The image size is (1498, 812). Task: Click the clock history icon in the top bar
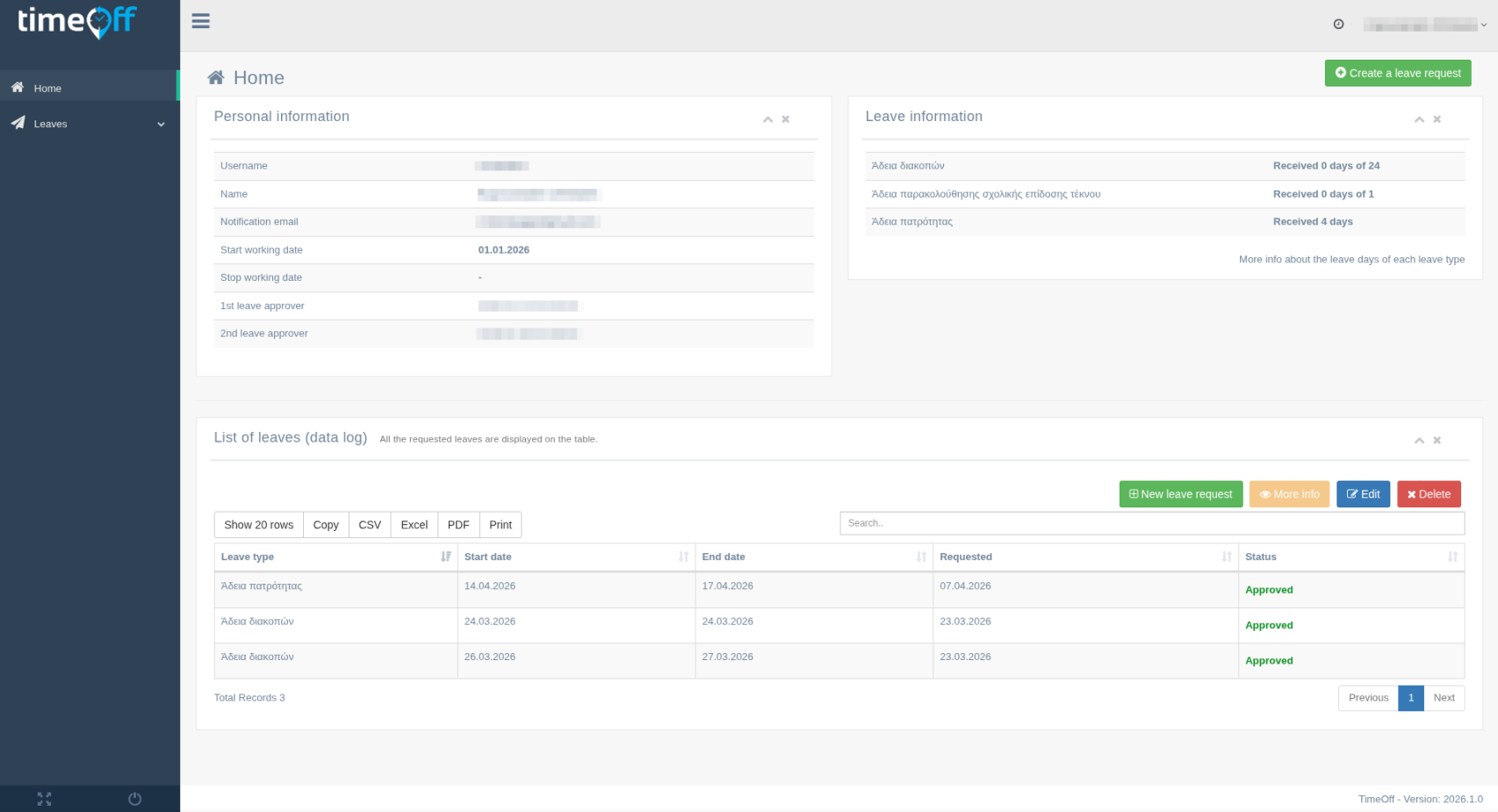click(1338, 24)
